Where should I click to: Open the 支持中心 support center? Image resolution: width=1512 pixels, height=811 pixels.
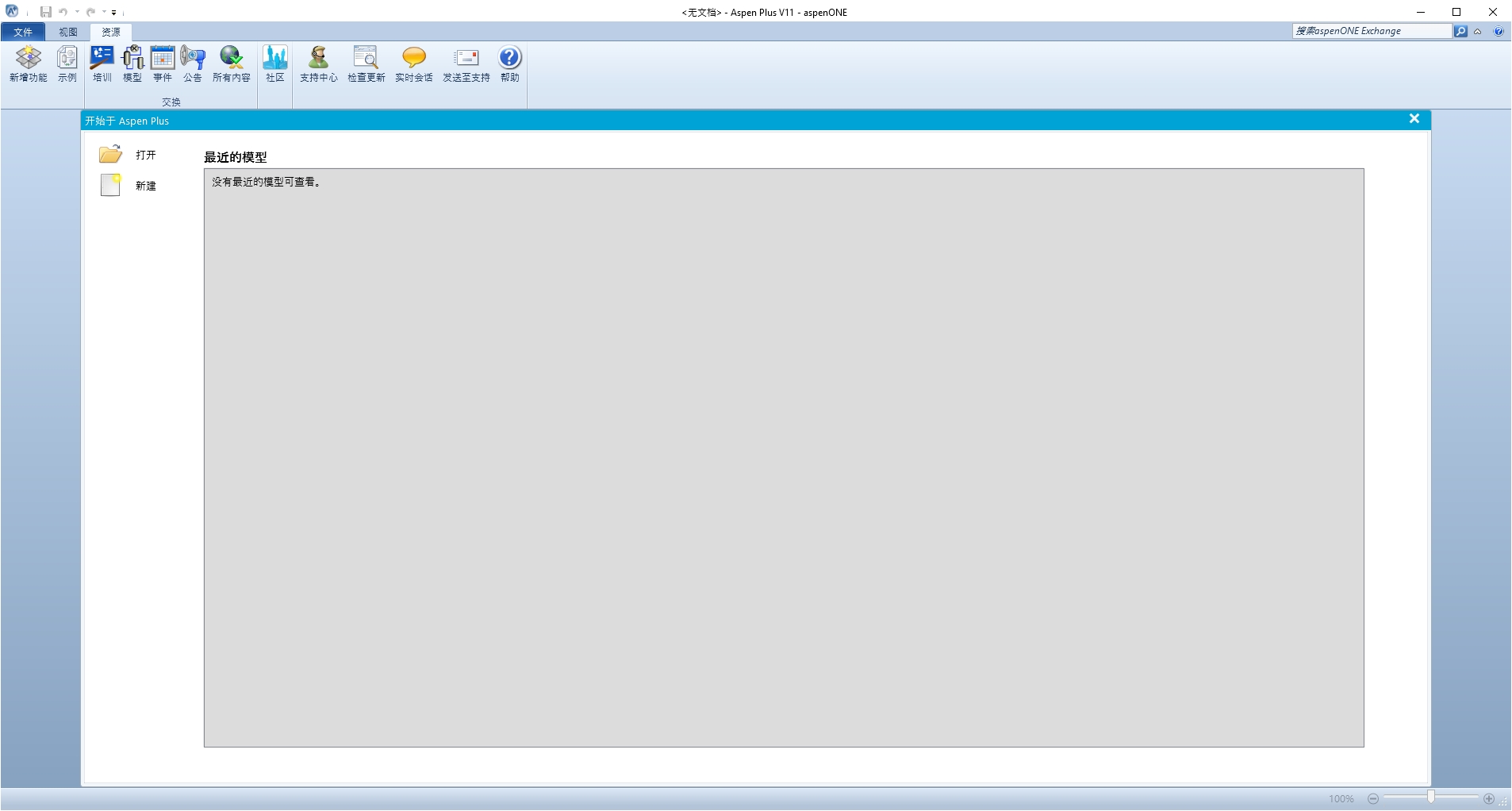pyautogui.click(x=318, y=63)
